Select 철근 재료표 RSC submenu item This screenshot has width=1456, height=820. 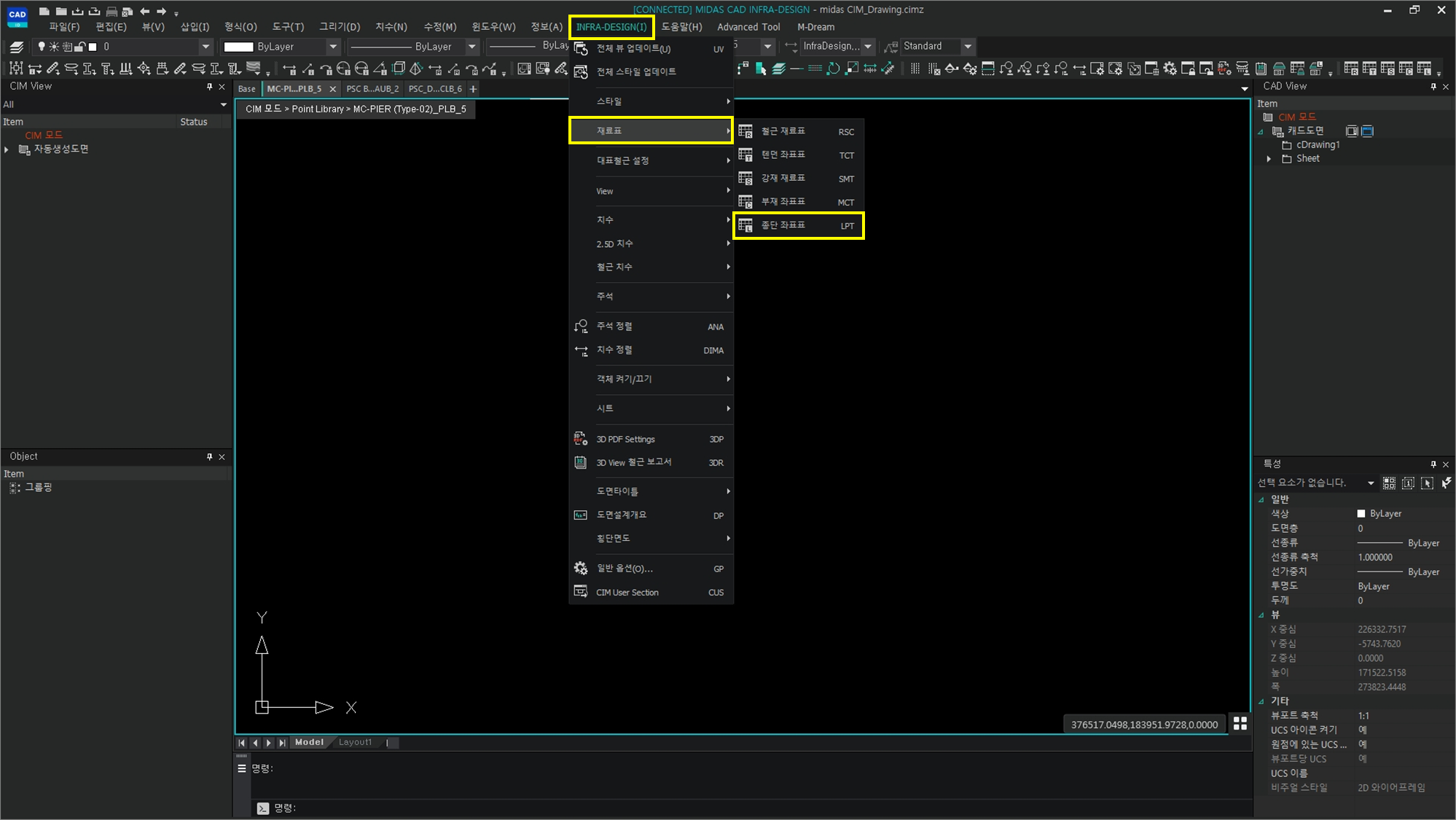click(x=799, y=131)
